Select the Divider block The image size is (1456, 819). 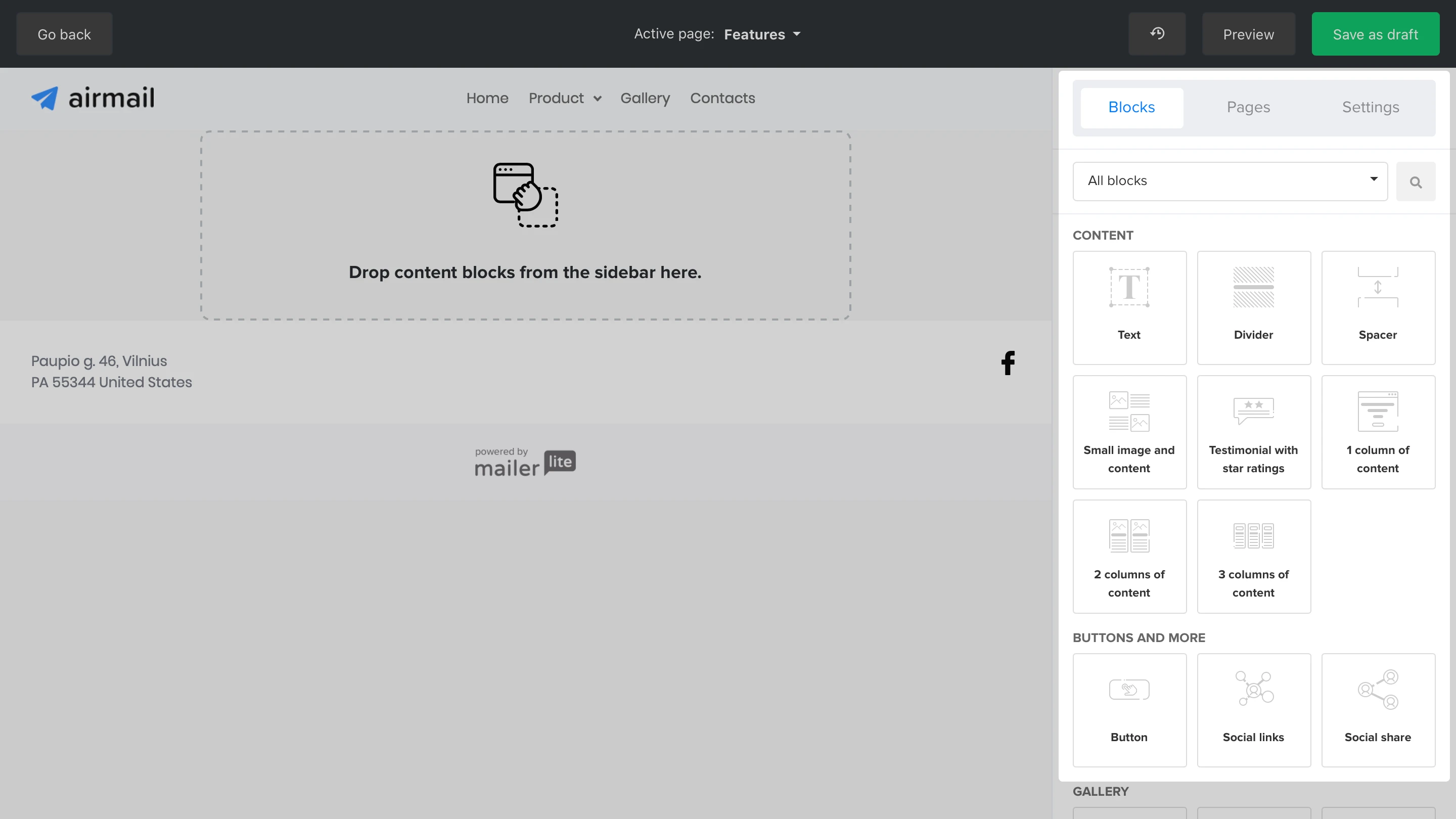pos(1253,307)
